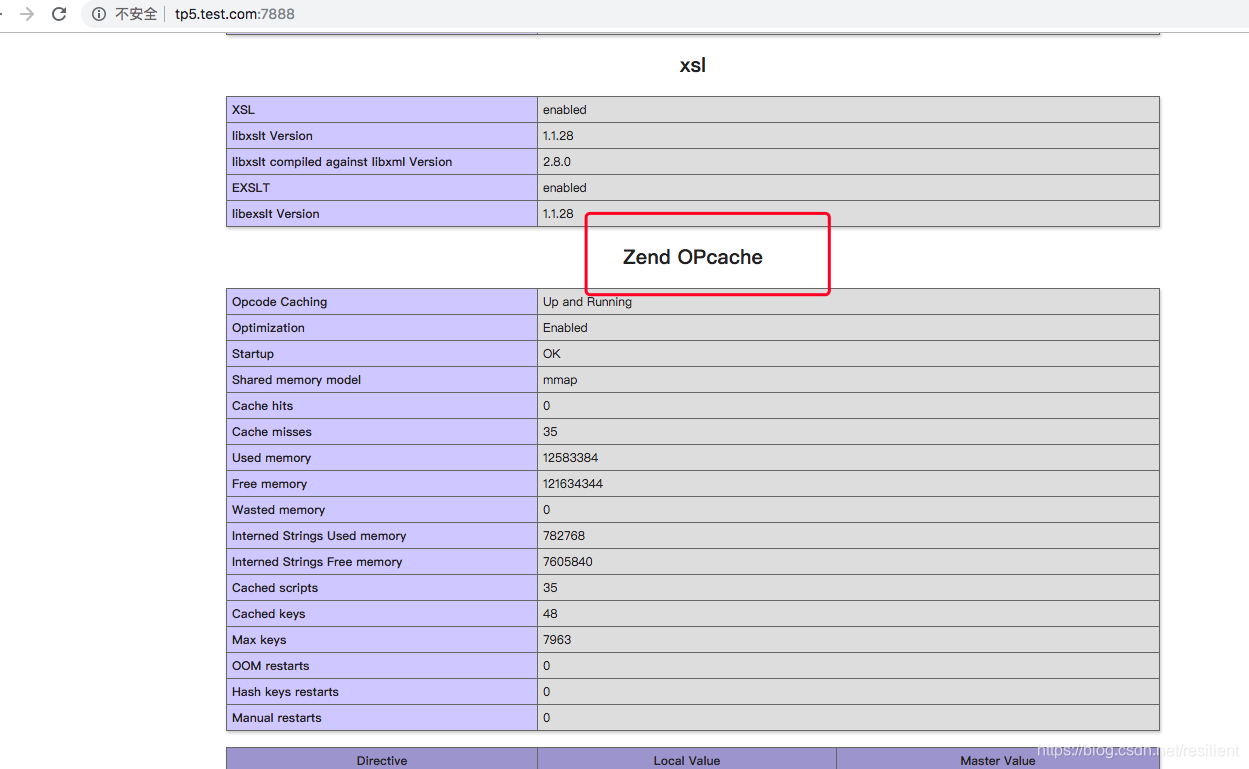Select the value 782768
Image resolution: width=1249 pixels, height=769 pixels.
coord(564,536)
